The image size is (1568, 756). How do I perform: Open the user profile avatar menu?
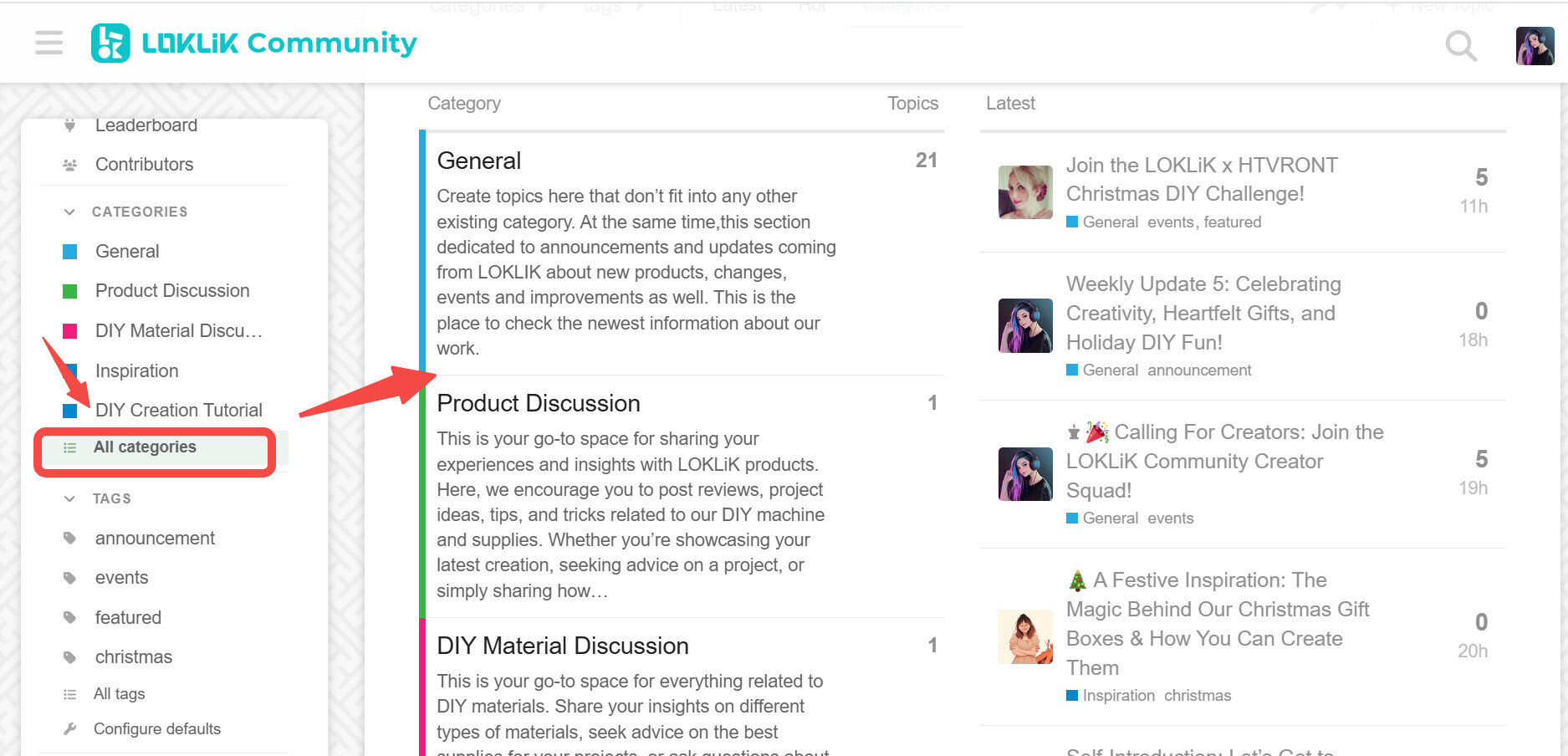1535,45
